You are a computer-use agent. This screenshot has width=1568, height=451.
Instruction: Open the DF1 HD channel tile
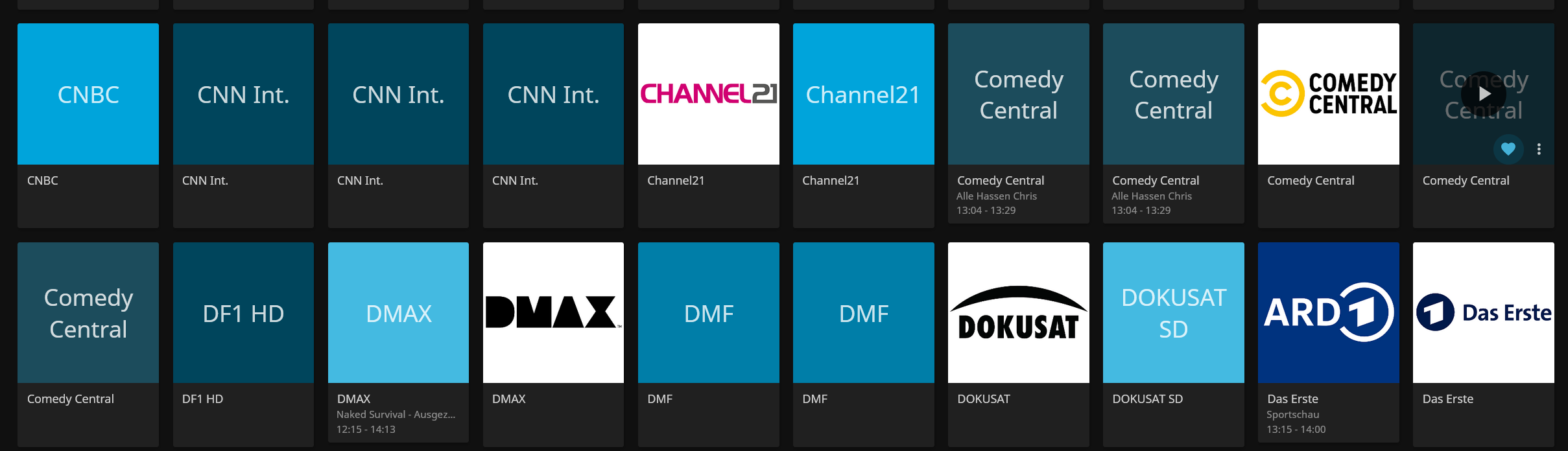243,312
